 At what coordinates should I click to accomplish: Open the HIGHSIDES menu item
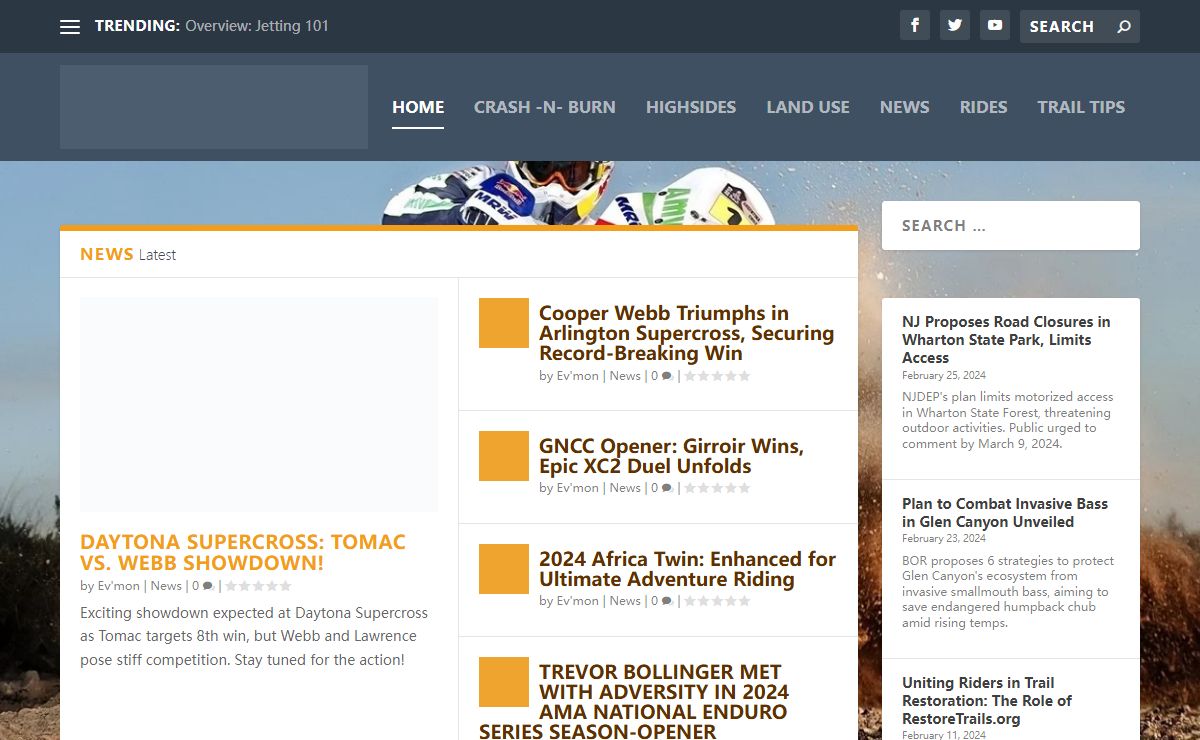point(691,107)
